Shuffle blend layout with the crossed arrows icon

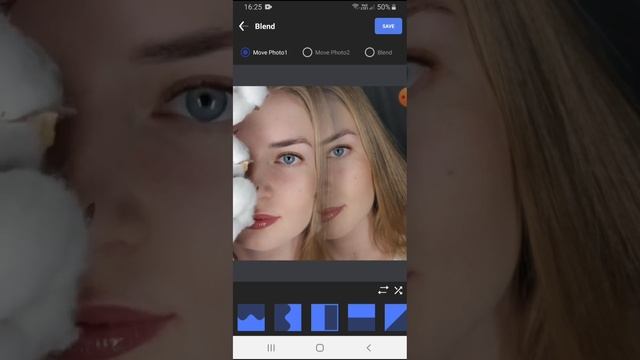click(398, 290)
